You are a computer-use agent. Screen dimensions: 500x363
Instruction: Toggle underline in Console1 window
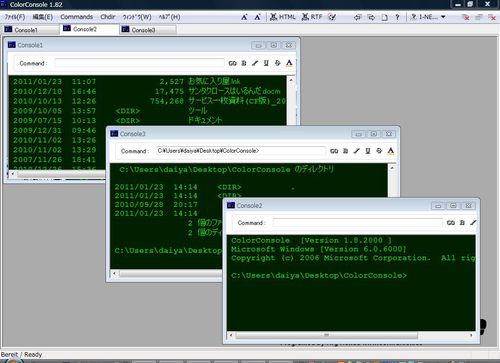pyautogui.click(x=266, y=63)
